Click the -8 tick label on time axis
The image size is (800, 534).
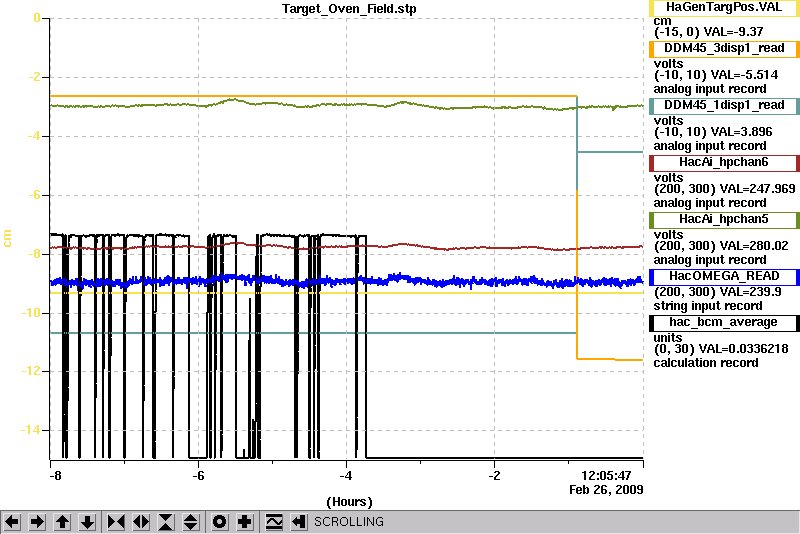pos(55,476)
